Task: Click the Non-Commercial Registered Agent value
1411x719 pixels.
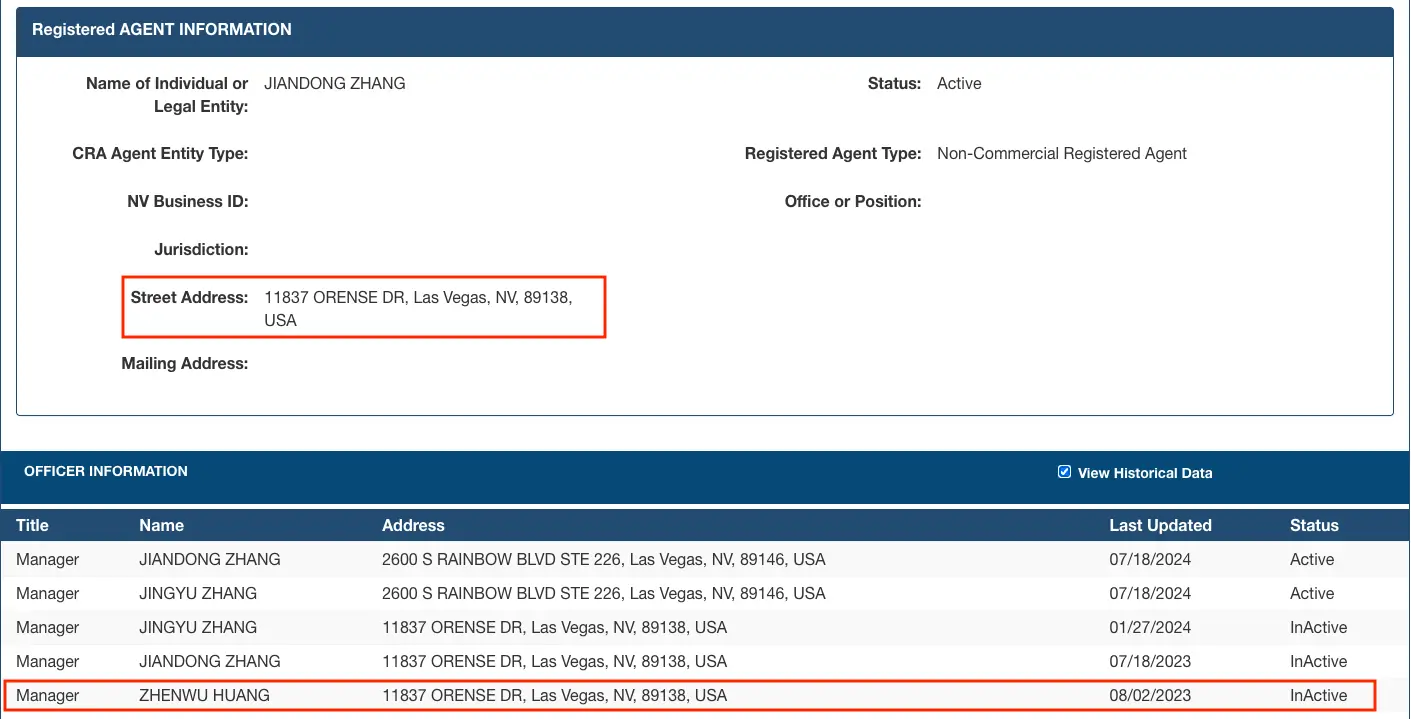Action: (x=1062, y=154)
